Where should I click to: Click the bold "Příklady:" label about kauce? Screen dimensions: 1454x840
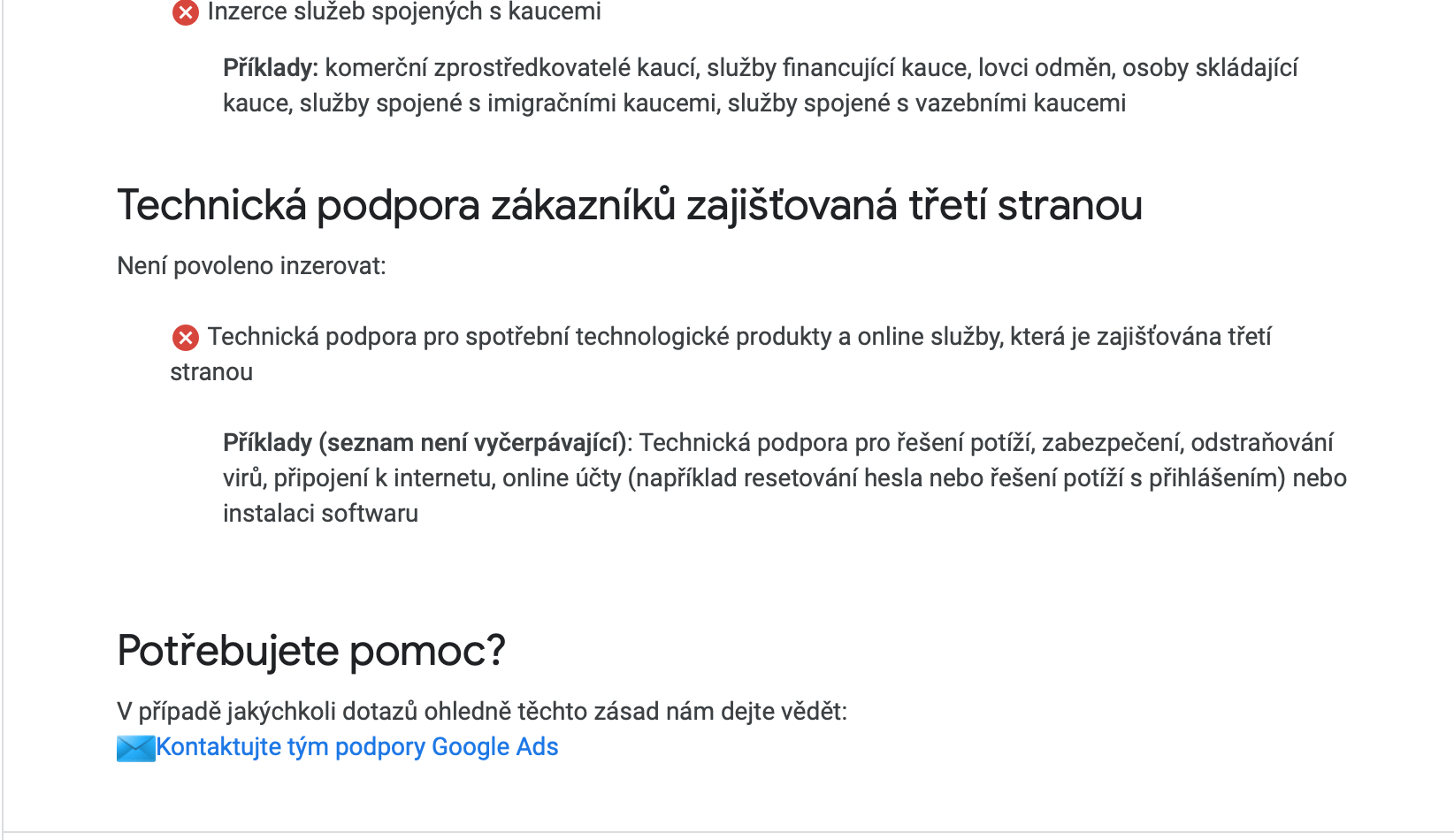click(x=270, y=68)
